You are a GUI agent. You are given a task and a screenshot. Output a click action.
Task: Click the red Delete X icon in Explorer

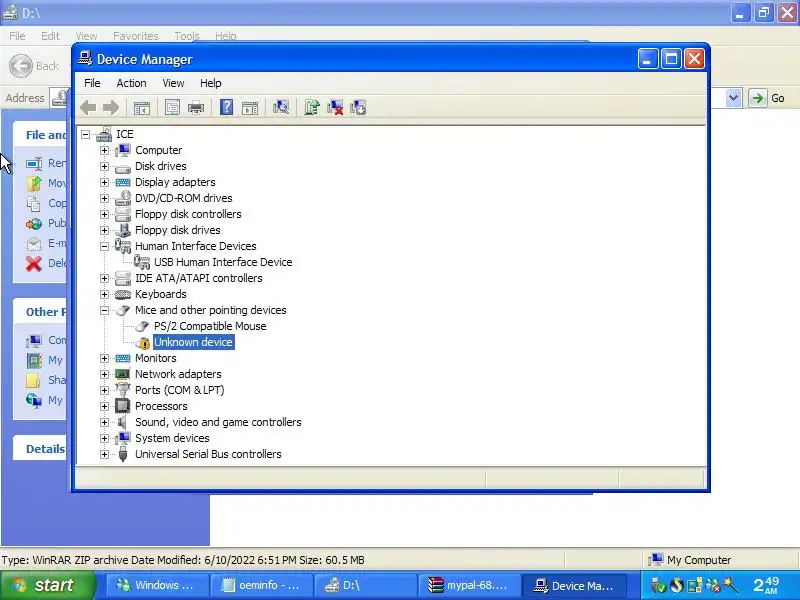coord(34,263)
